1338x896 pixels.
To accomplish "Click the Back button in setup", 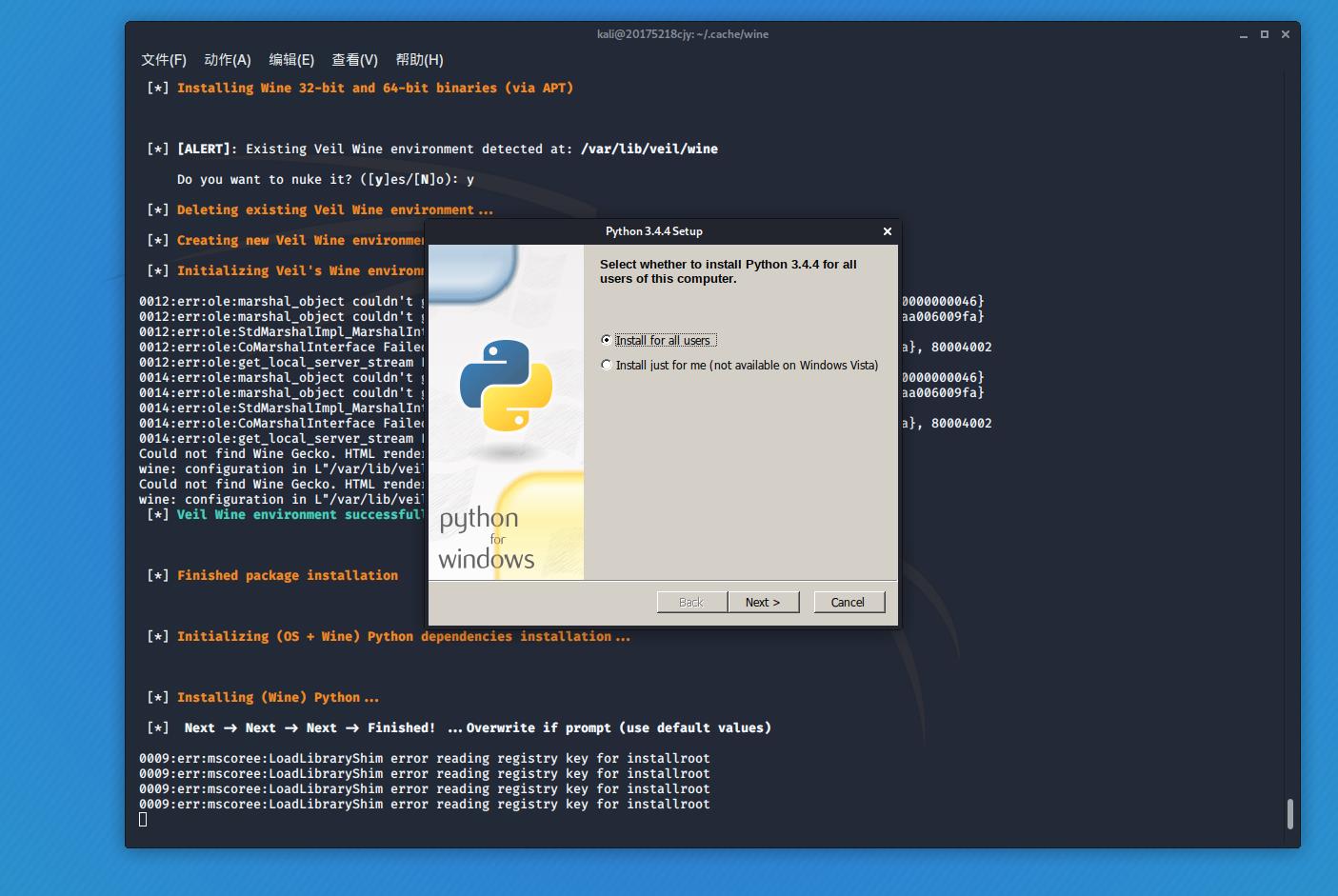I will tap(692, 602).
